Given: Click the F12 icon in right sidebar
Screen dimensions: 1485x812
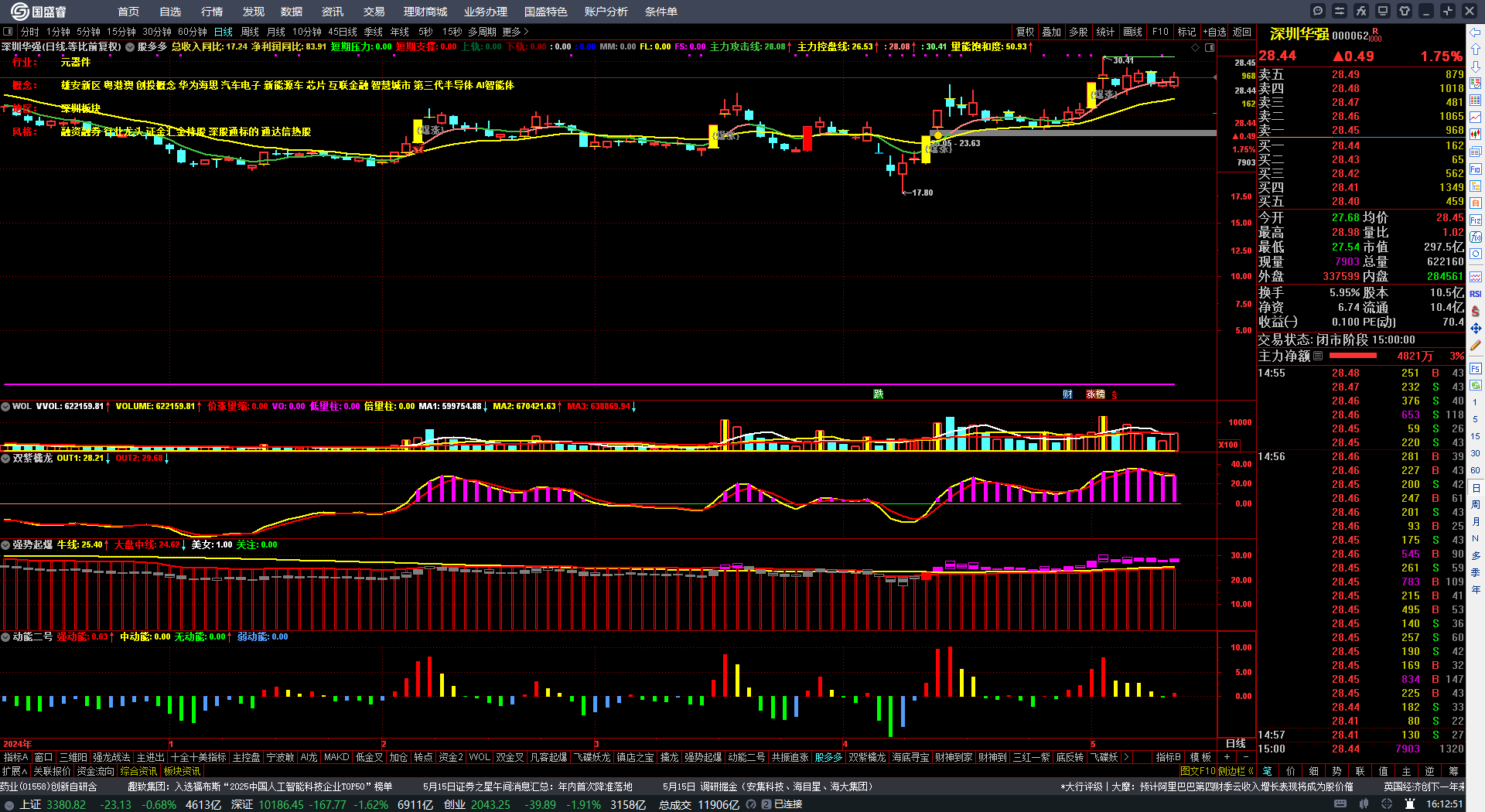Looking at the screenshot, I should tap(1476, 220).
